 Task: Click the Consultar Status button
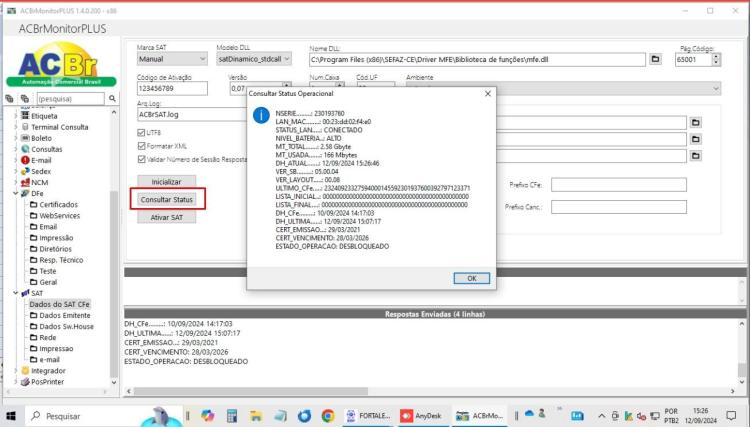click(x=166, y=199)
